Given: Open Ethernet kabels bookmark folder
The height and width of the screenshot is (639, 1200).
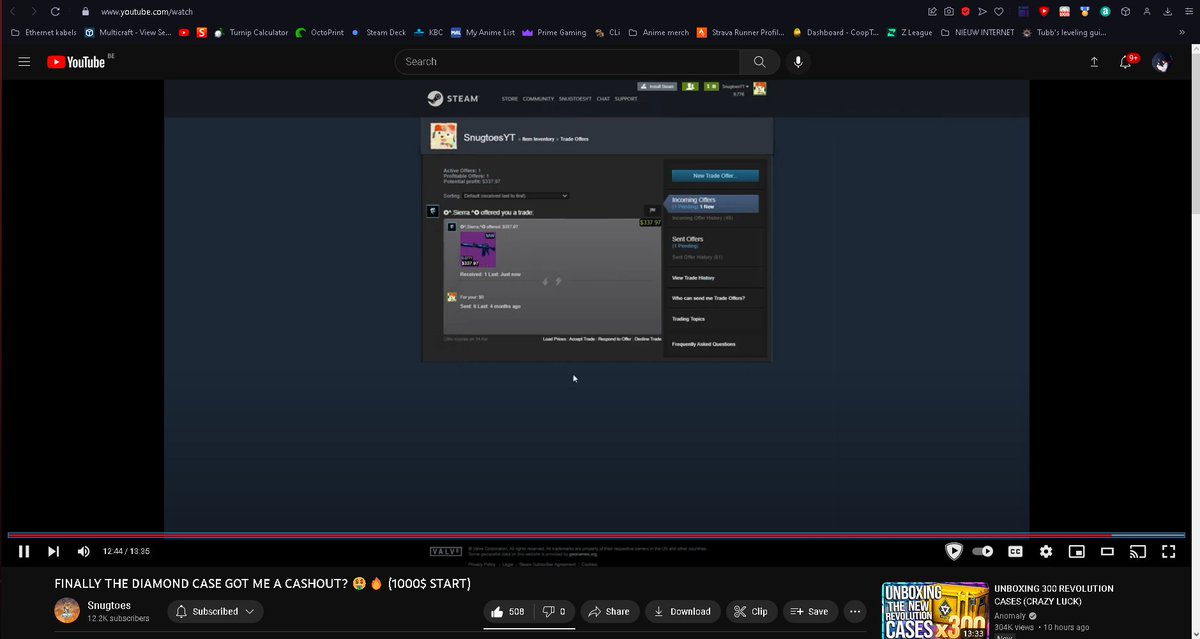Looking at the screenshot, I should (x=43, y=32).
